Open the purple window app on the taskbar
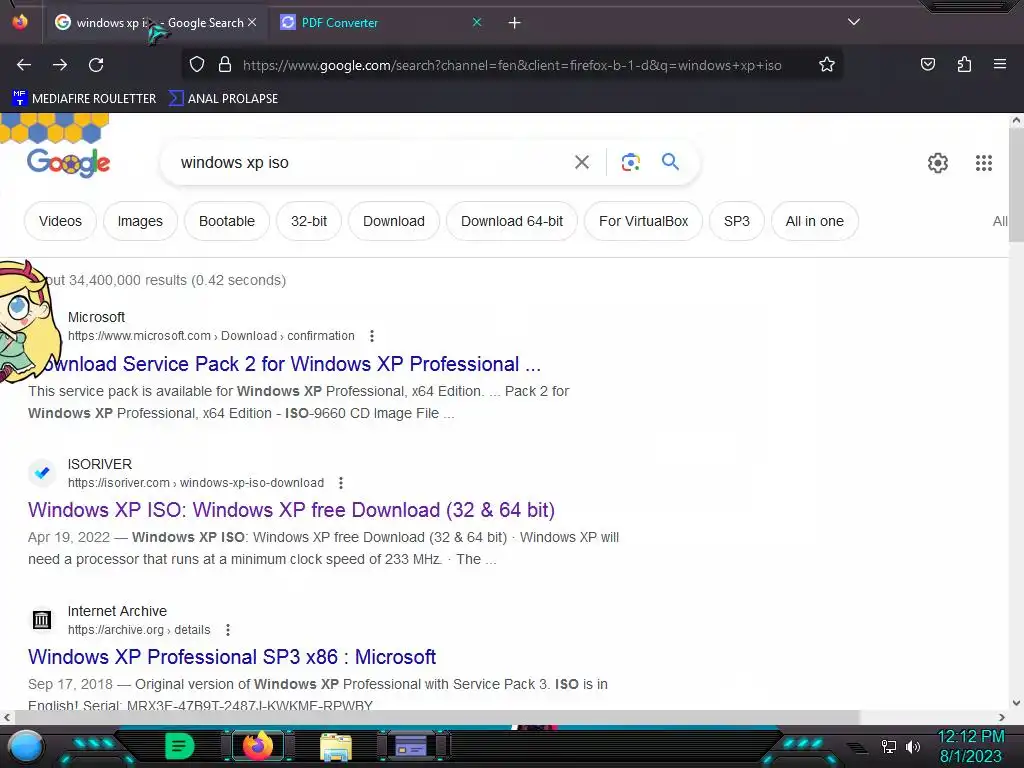1024x768 pixels. pos(411,746)
